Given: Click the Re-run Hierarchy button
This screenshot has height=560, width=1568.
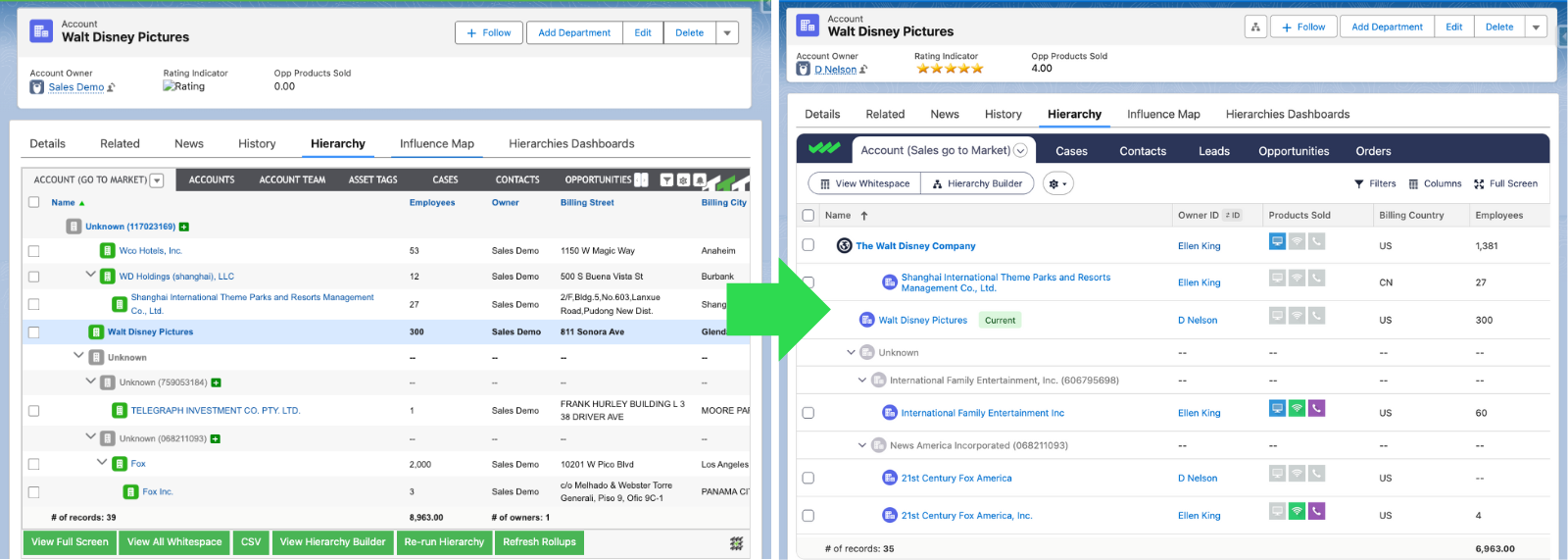Looking at the screenshot, I should [444, 542].
